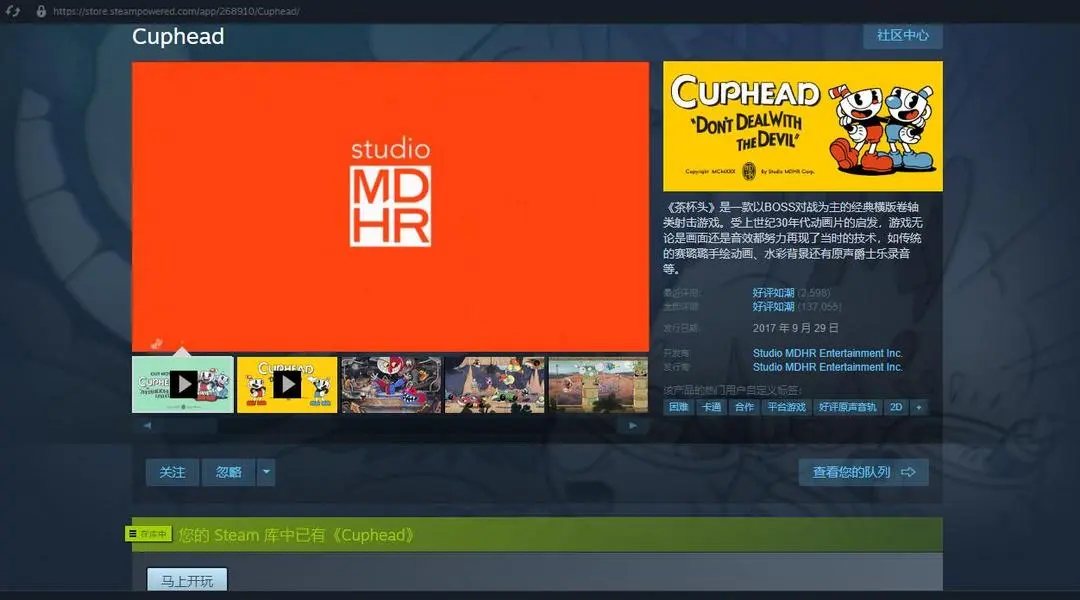
Task: Click the 卡通 tag
Action: (711, 407)
